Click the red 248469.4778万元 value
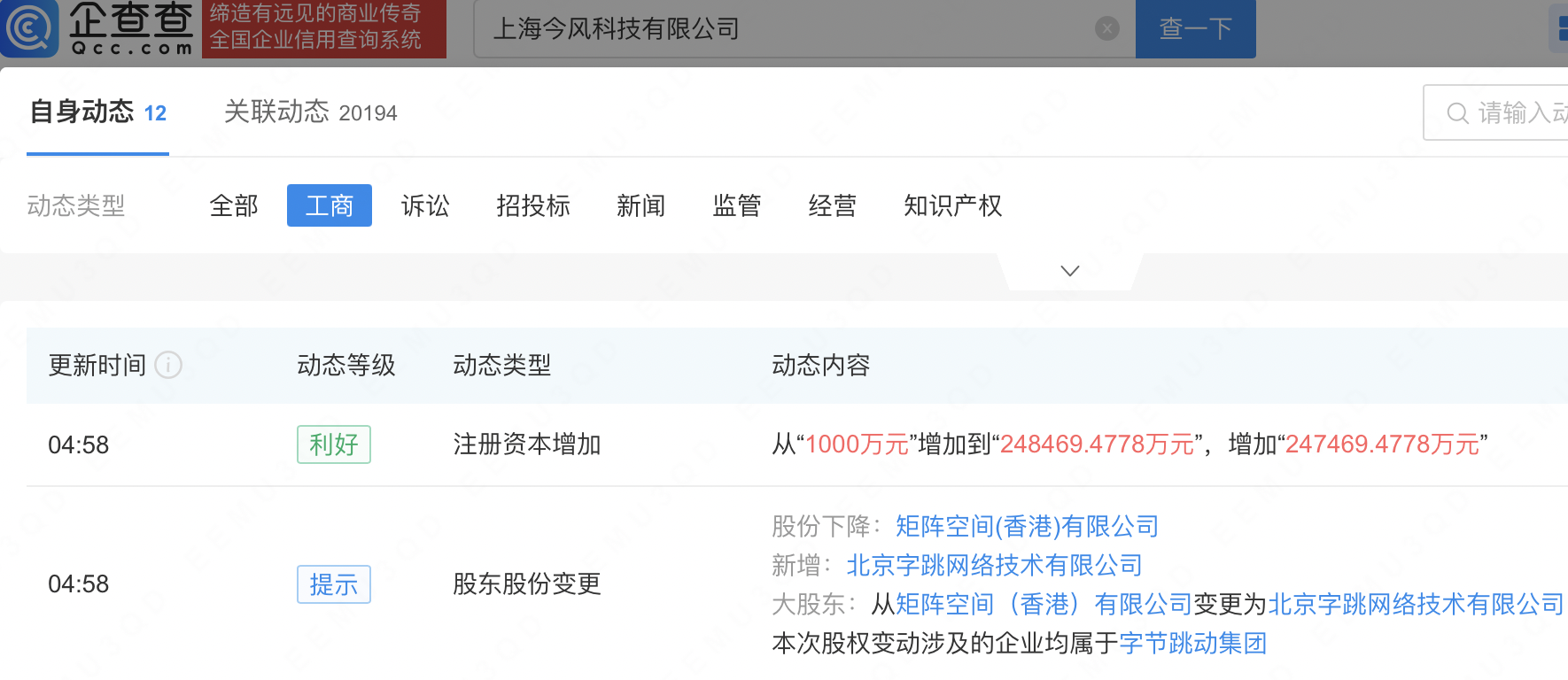The height and width of the screenshot is (680, 1568). [1097, 444]
